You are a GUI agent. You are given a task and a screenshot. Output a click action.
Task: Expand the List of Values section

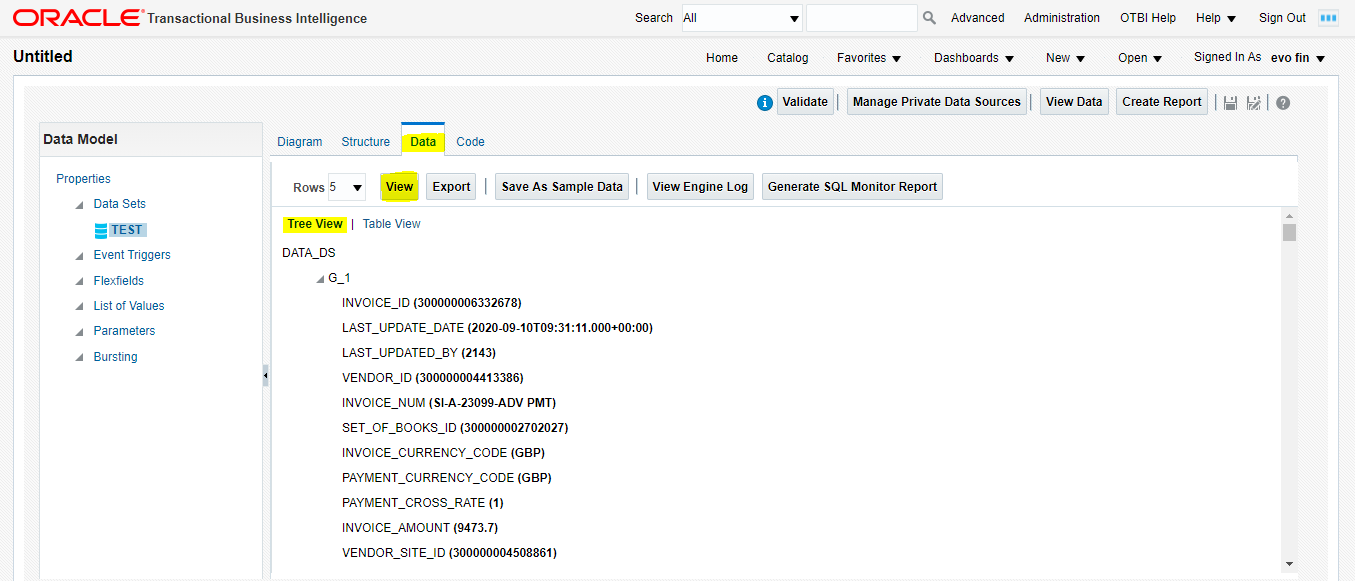(x=78, y=305)
